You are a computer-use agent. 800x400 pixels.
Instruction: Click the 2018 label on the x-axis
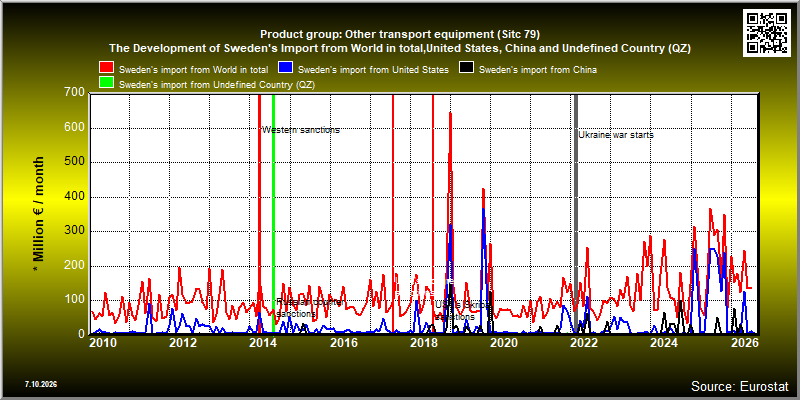pos(423,342)
